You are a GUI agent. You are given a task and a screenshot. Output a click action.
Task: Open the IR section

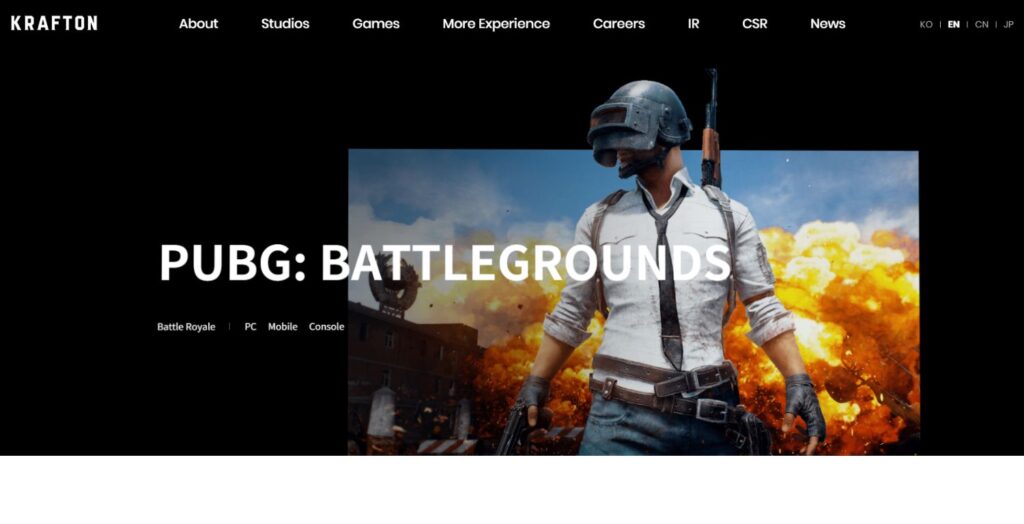point(693,24)
